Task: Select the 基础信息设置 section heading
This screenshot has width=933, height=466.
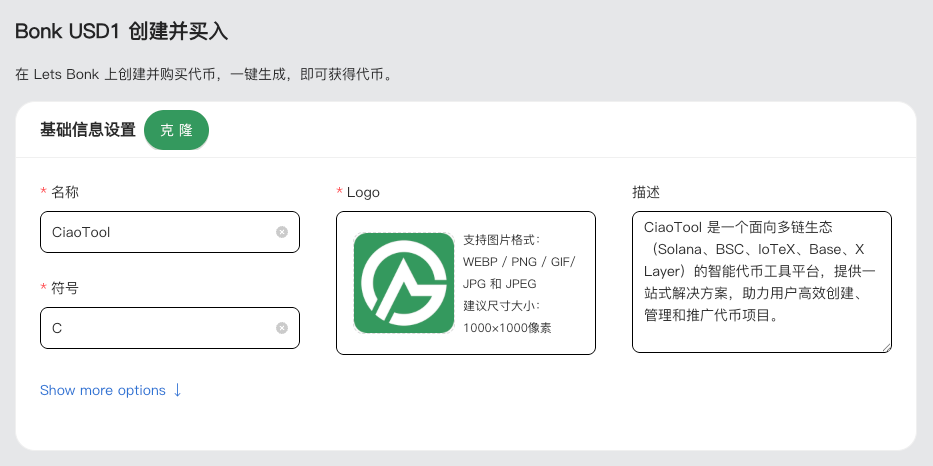Action: pyautogui.click(x=88, y=130)
